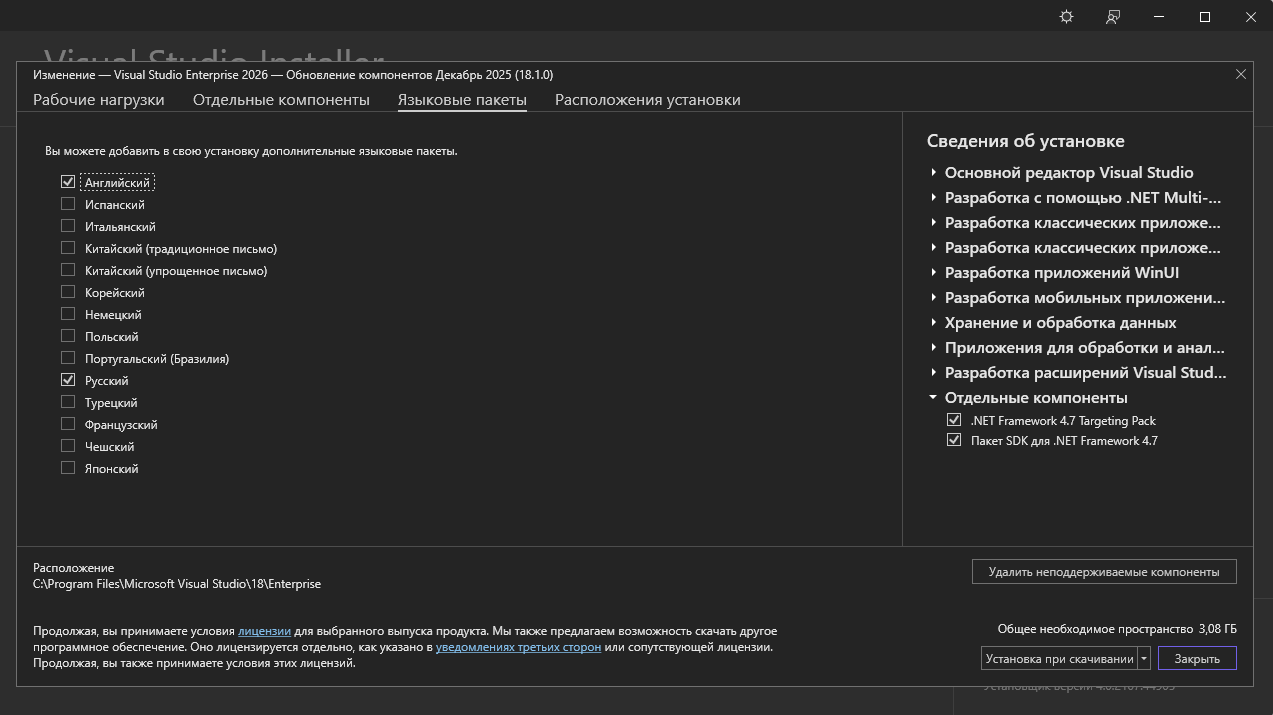
Task: Collapse the Отдельные компоненты section
Action: (x=933, y=398)
